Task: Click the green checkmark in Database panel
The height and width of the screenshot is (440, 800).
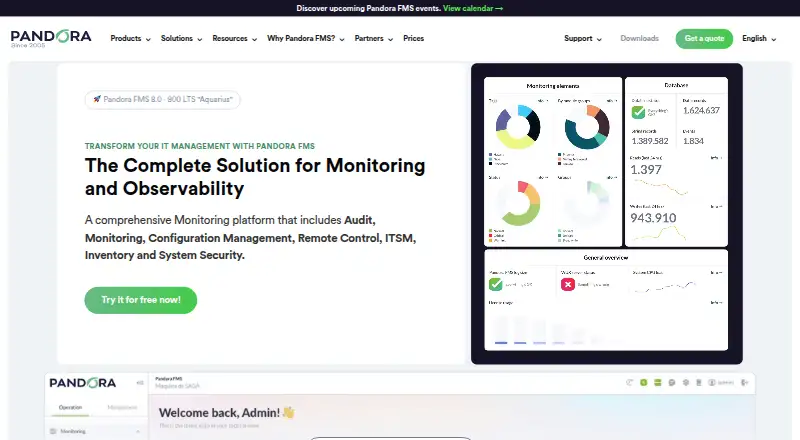Action: 638,112
